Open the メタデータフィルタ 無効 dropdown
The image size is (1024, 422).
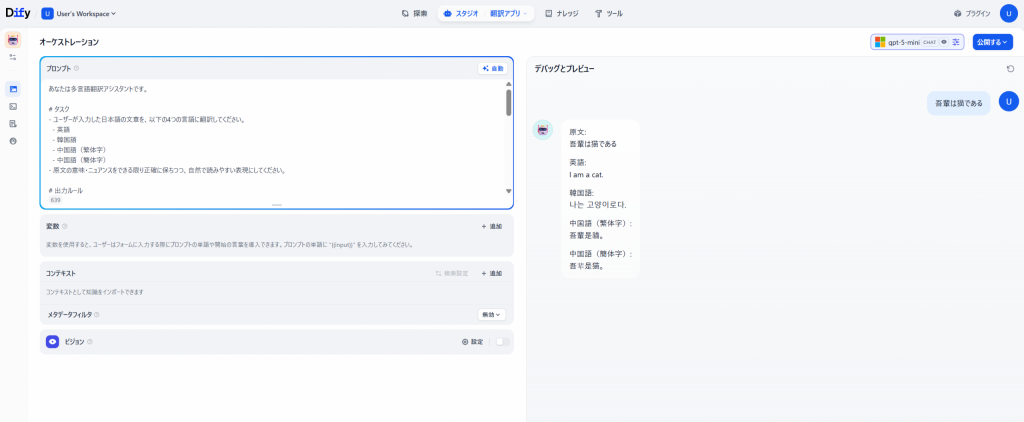point(491,314)
